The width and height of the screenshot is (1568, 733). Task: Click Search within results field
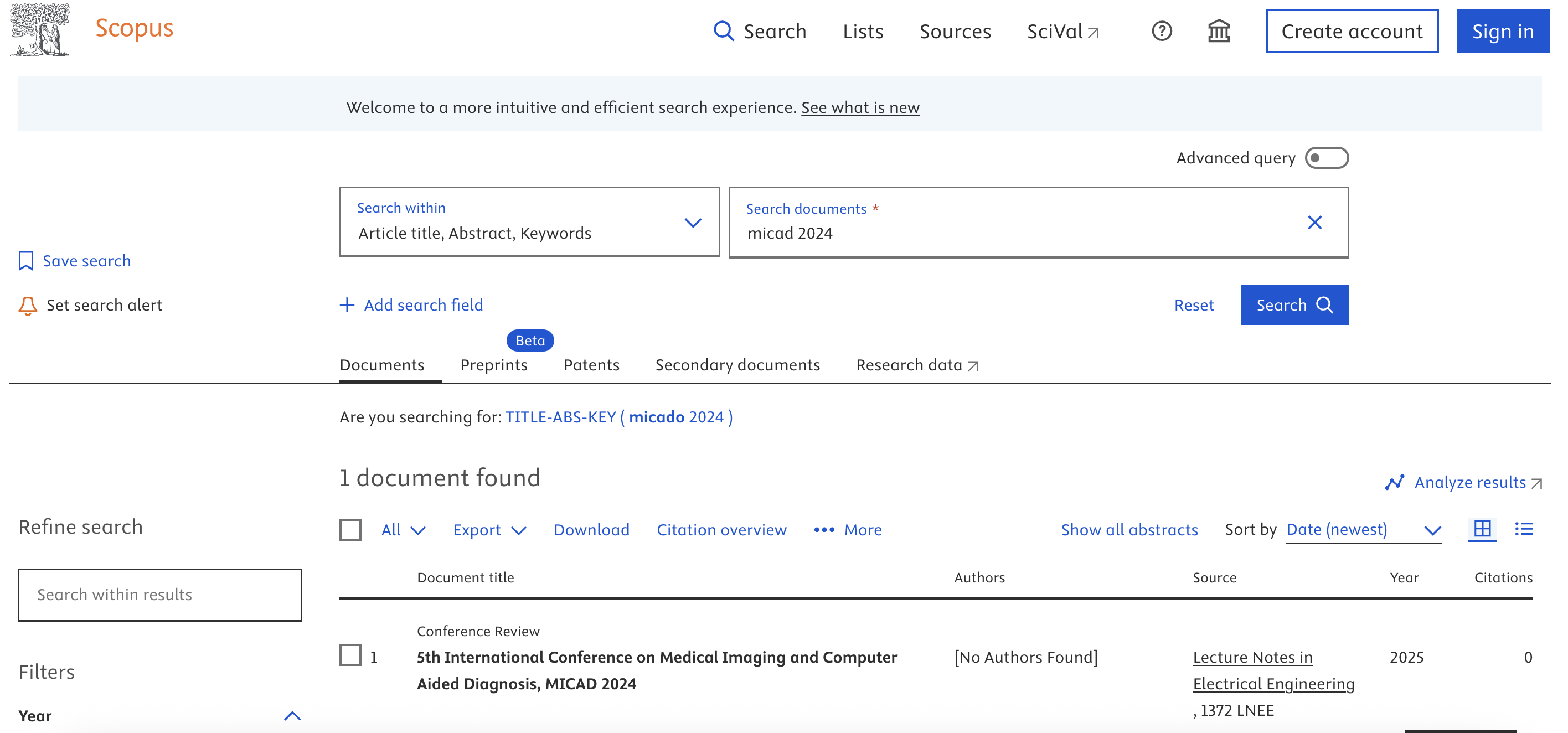pos(159,594)
